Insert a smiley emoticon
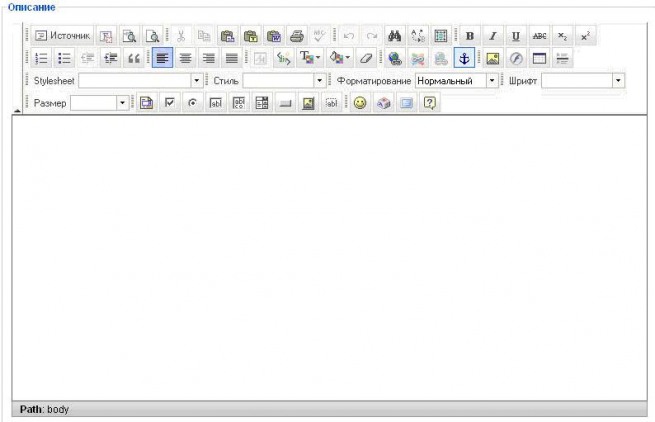 (x=360, y=103)
